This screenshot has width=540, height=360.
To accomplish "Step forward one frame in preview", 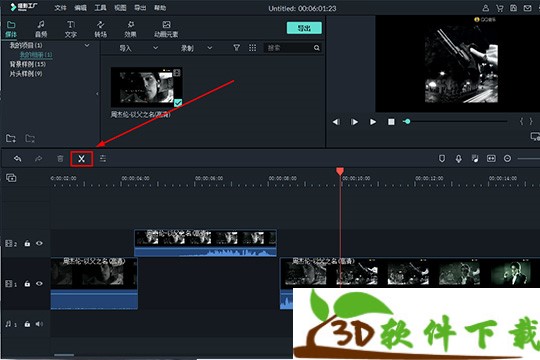I will 354,122.
